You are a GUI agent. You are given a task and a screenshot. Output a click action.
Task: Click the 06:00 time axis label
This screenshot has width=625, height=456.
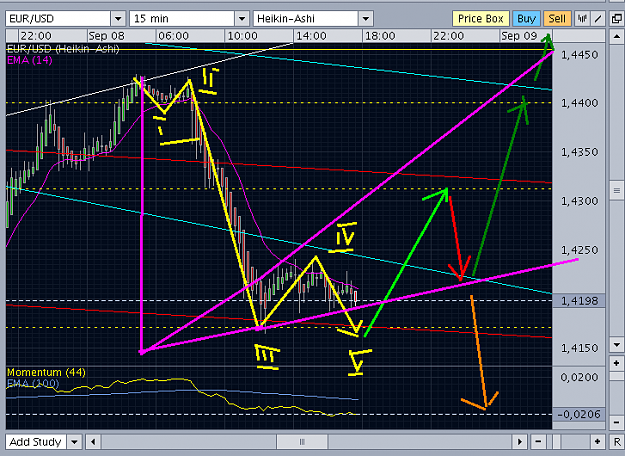(173, 36)
